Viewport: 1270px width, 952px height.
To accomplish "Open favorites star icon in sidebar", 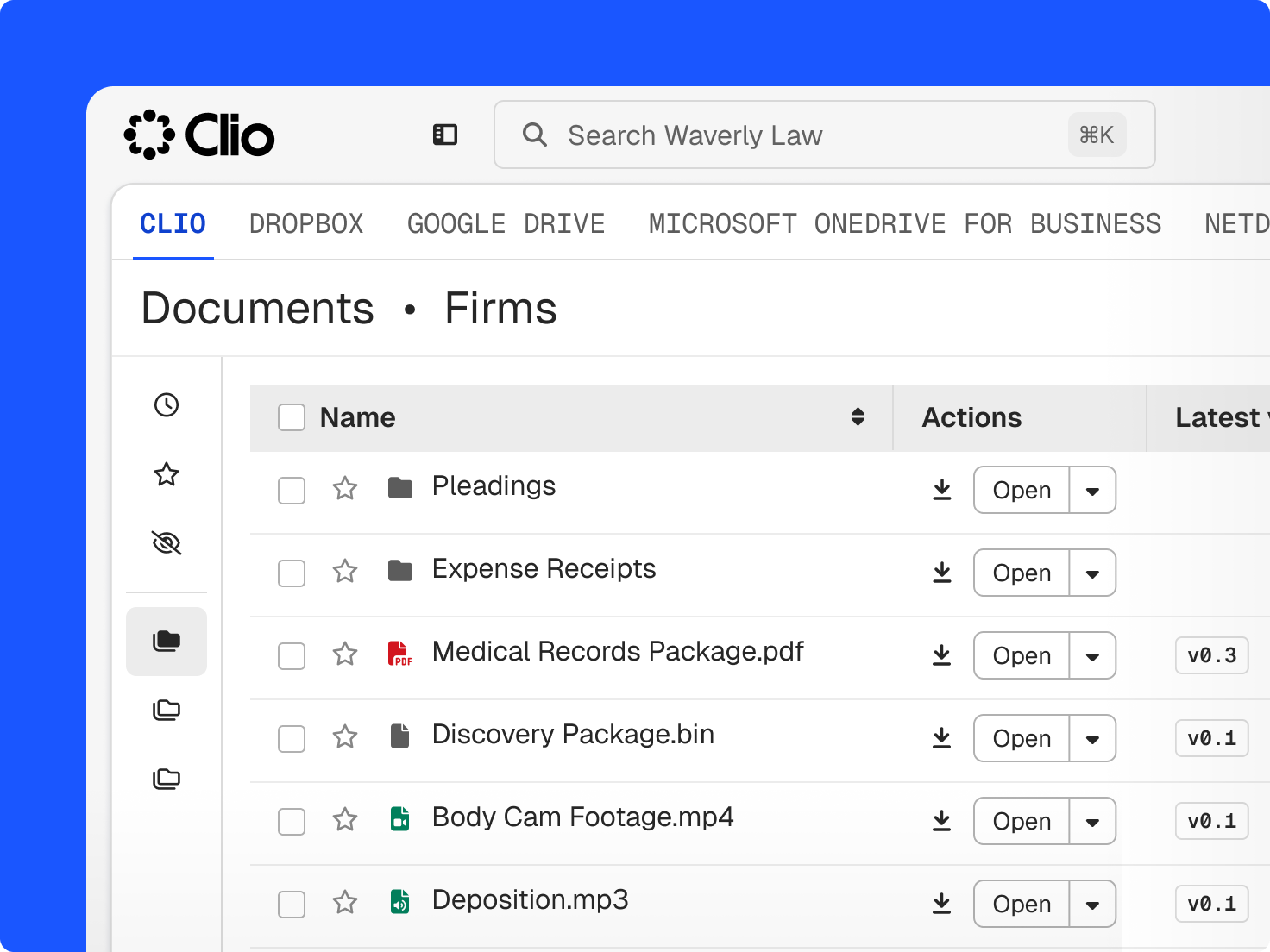I will tap(167, 473).
